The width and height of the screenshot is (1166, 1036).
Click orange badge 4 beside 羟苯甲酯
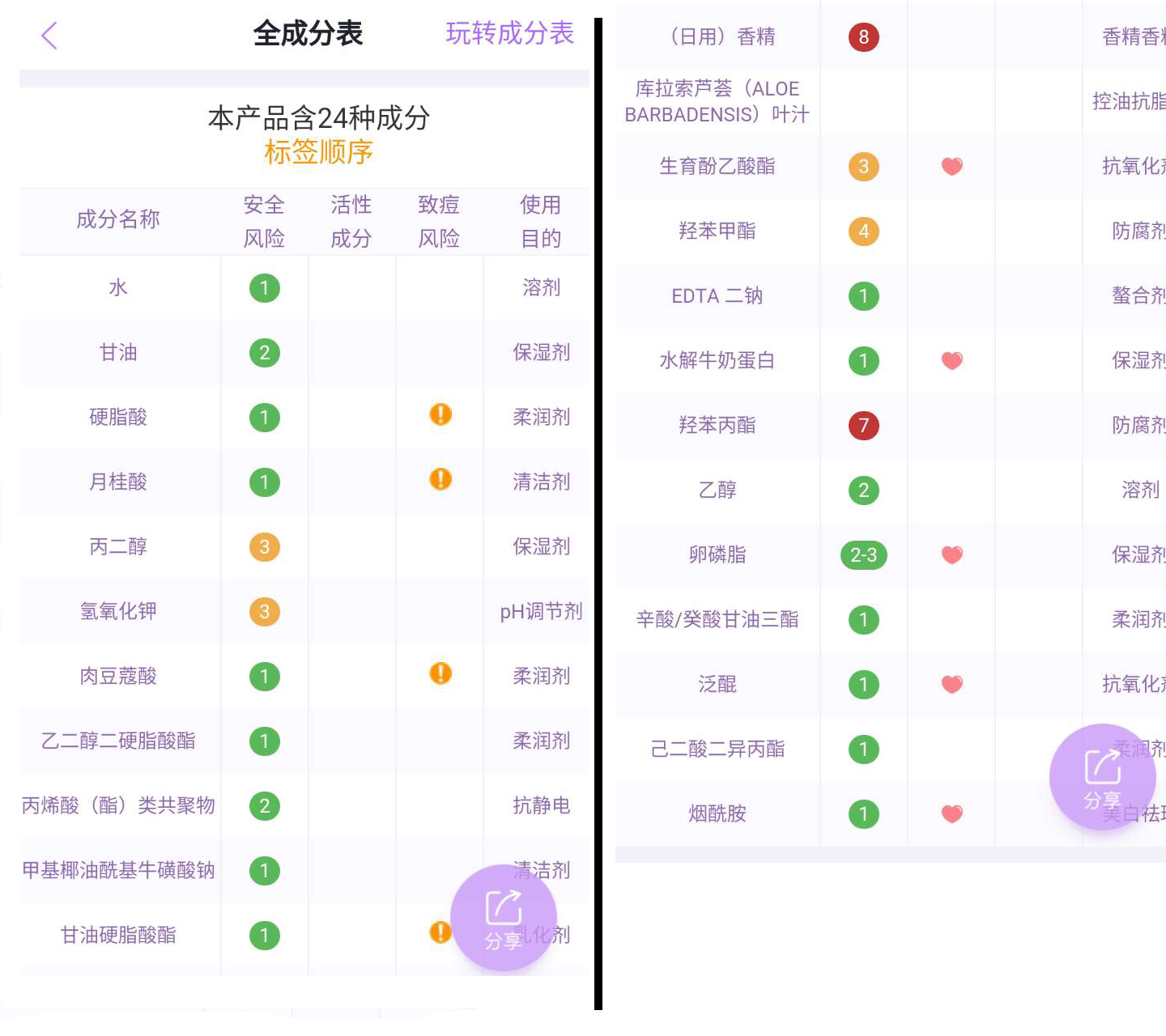point(863,231)
